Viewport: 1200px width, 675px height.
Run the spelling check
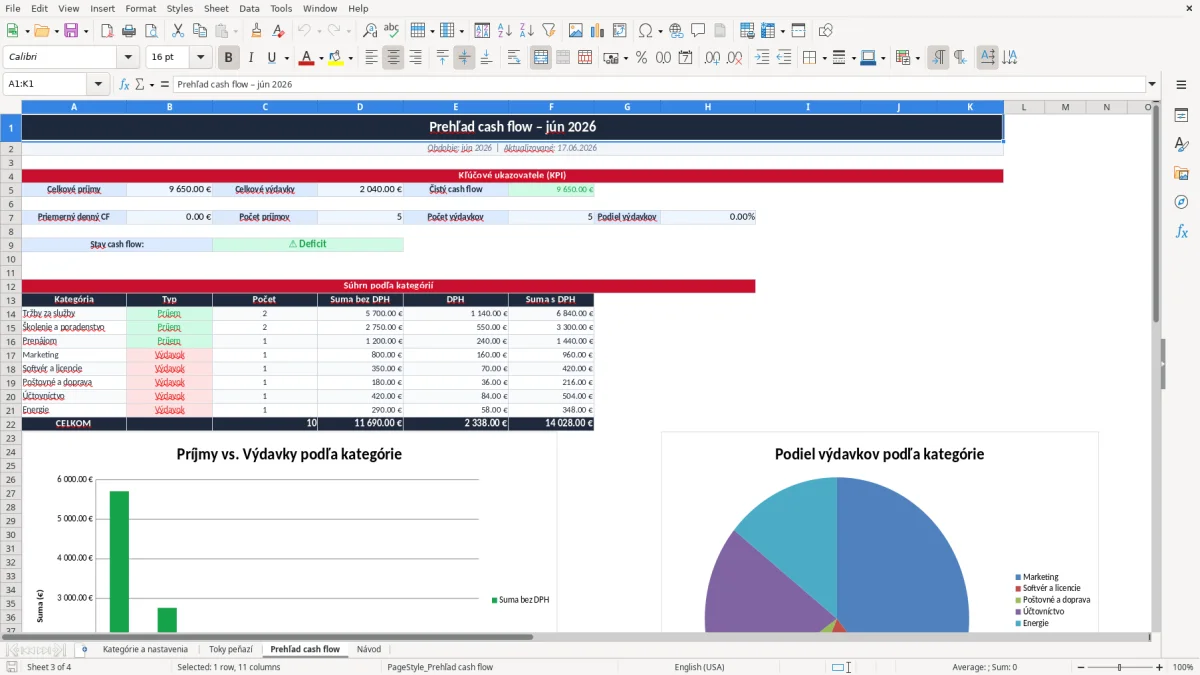click(392, 31)
